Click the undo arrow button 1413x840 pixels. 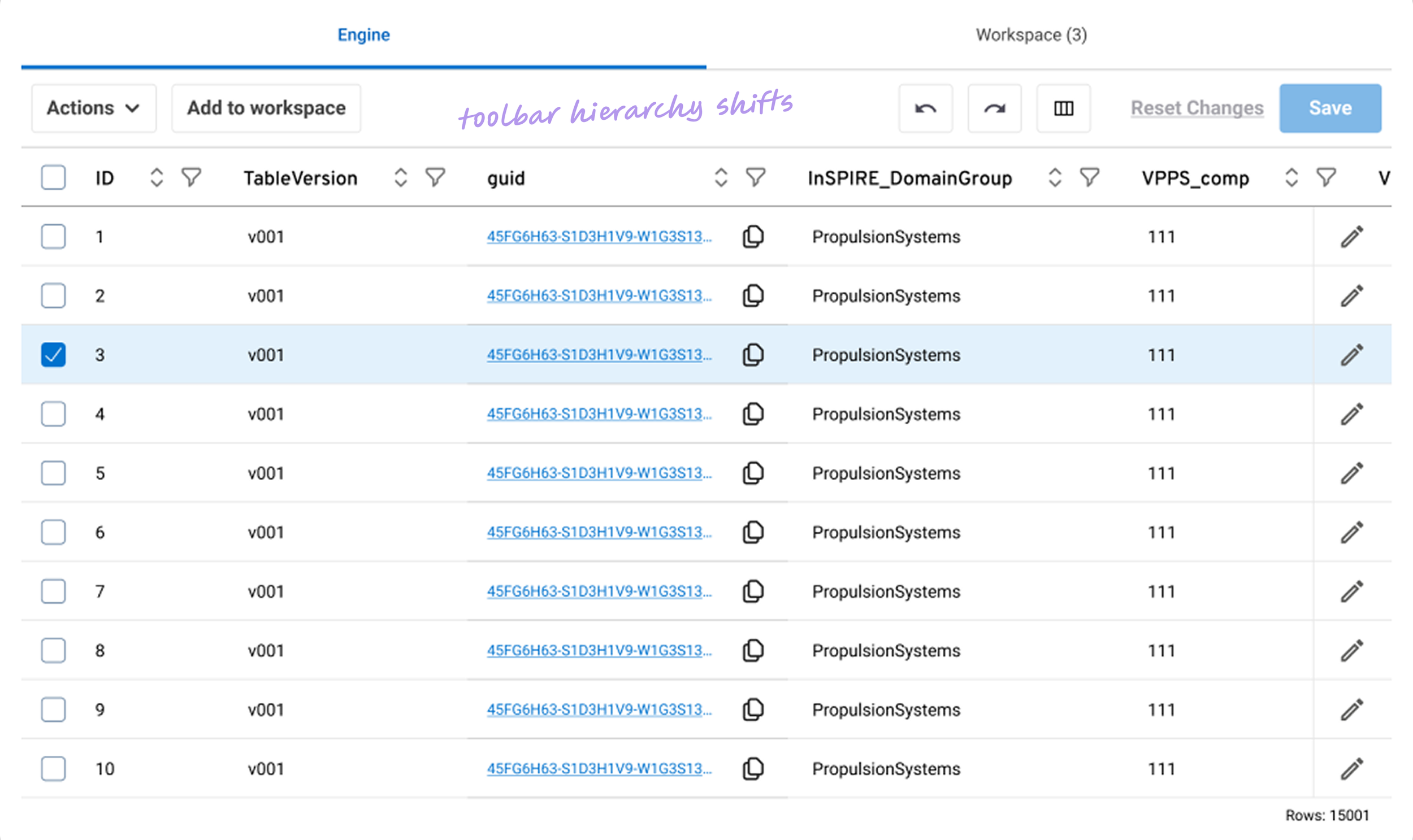(x=925, y=108)
